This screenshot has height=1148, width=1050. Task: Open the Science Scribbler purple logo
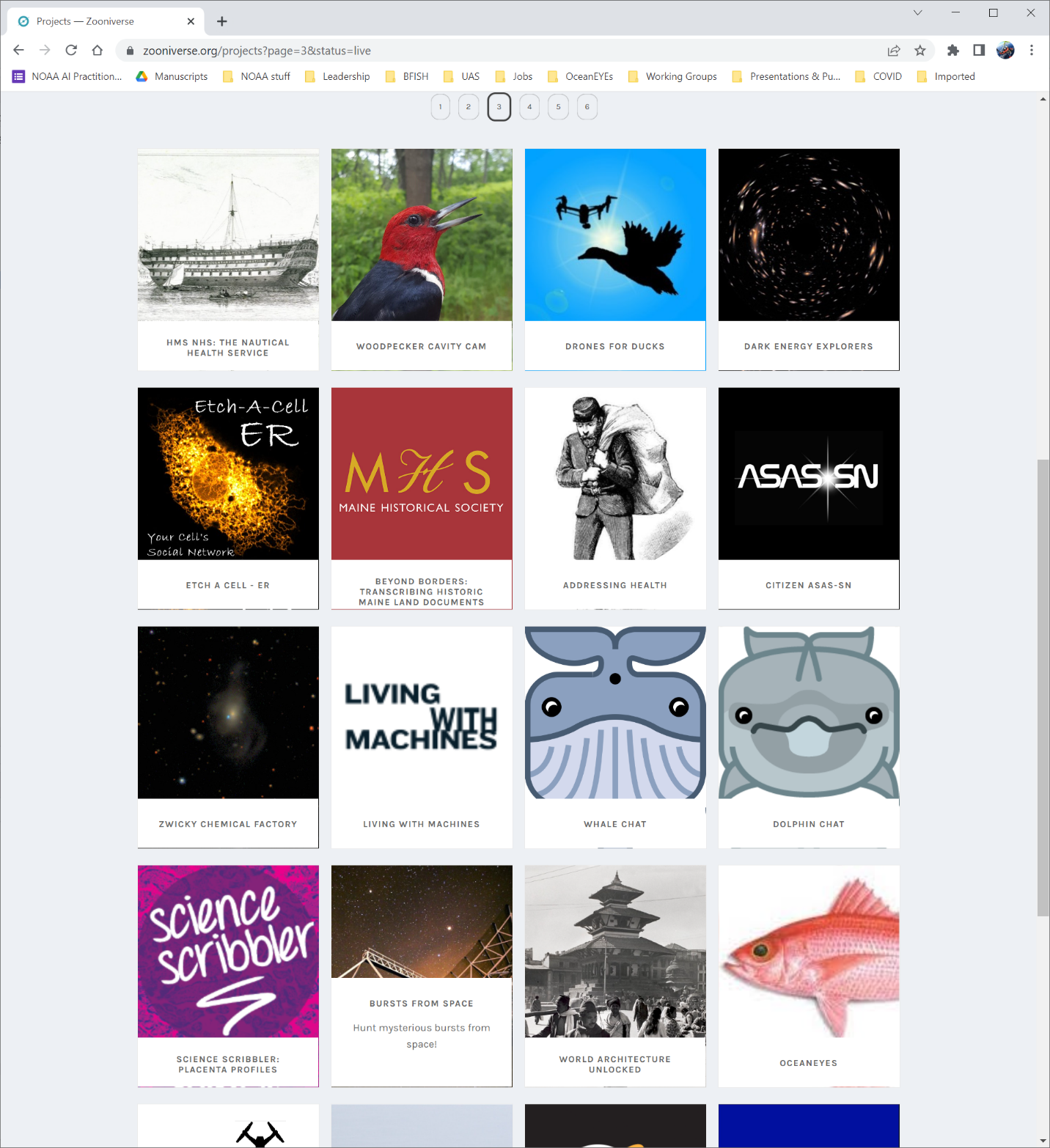228,952
